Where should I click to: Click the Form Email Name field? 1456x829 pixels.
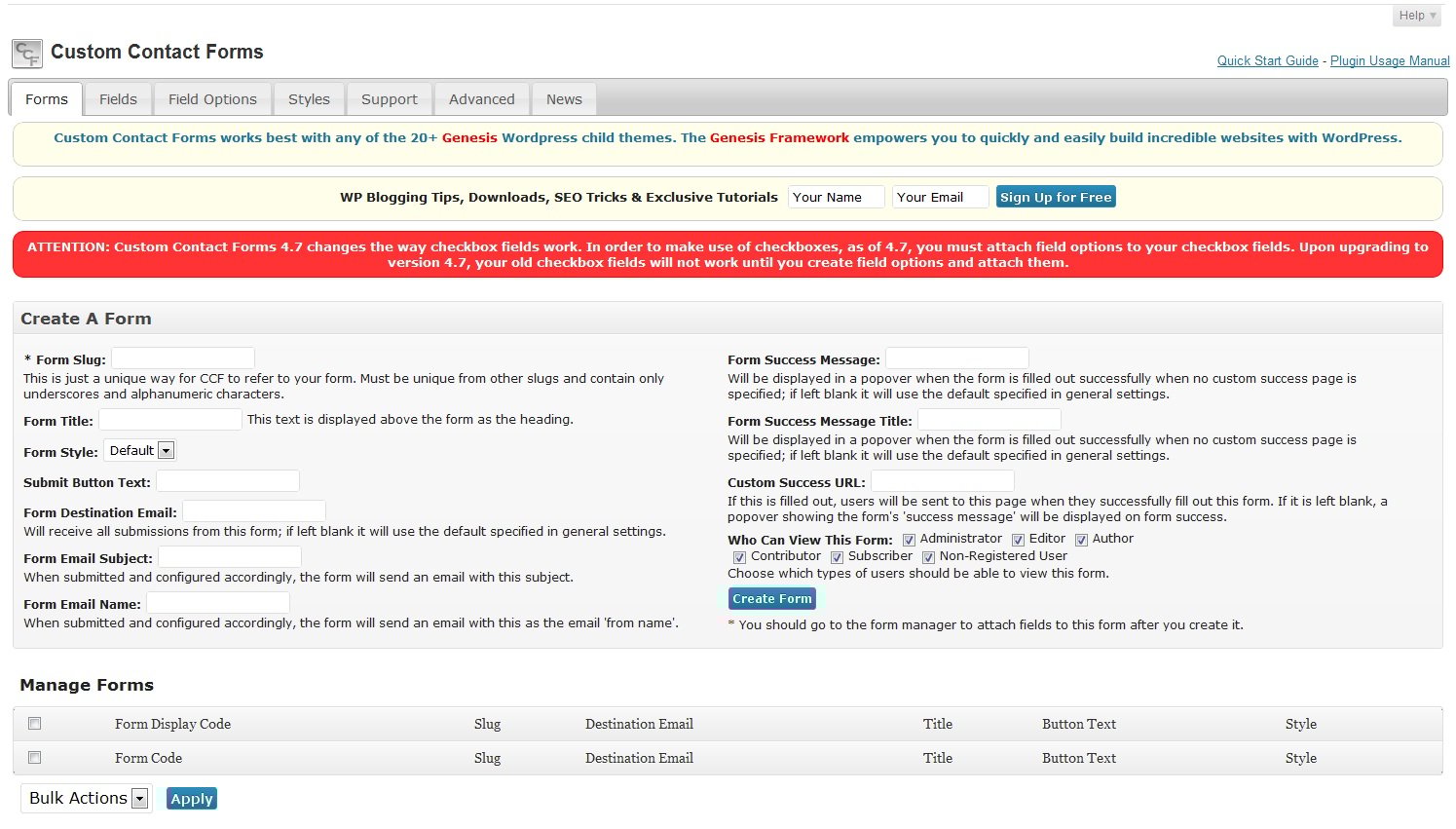(x=218, y=602)
